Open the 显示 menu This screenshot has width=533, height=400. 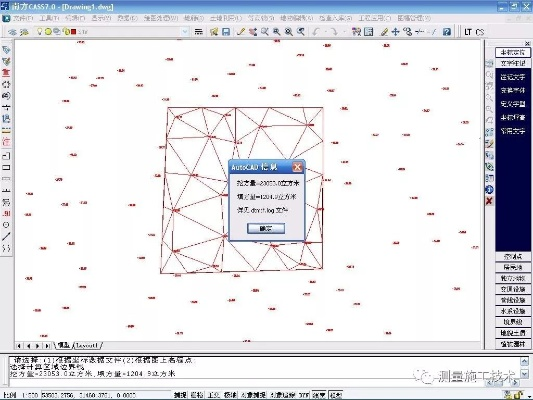tap(101, 18)
